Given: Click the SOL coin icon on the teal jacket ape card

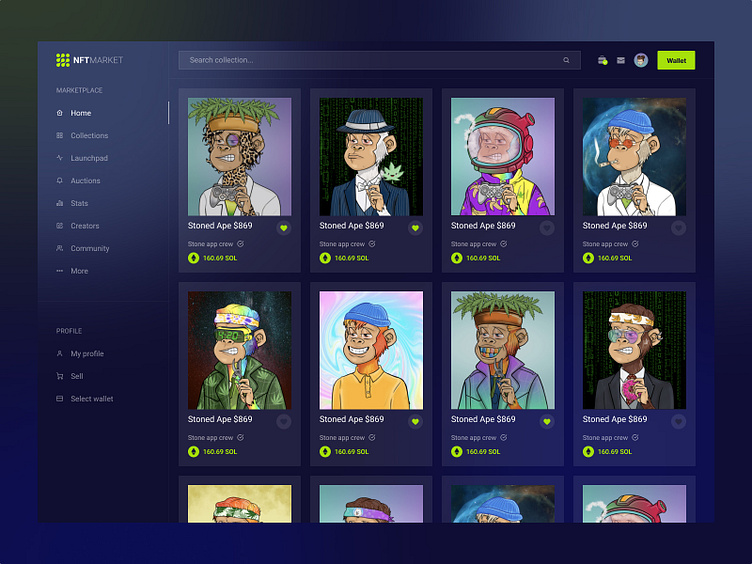Looking at the screenshot, I should [457, 452].
